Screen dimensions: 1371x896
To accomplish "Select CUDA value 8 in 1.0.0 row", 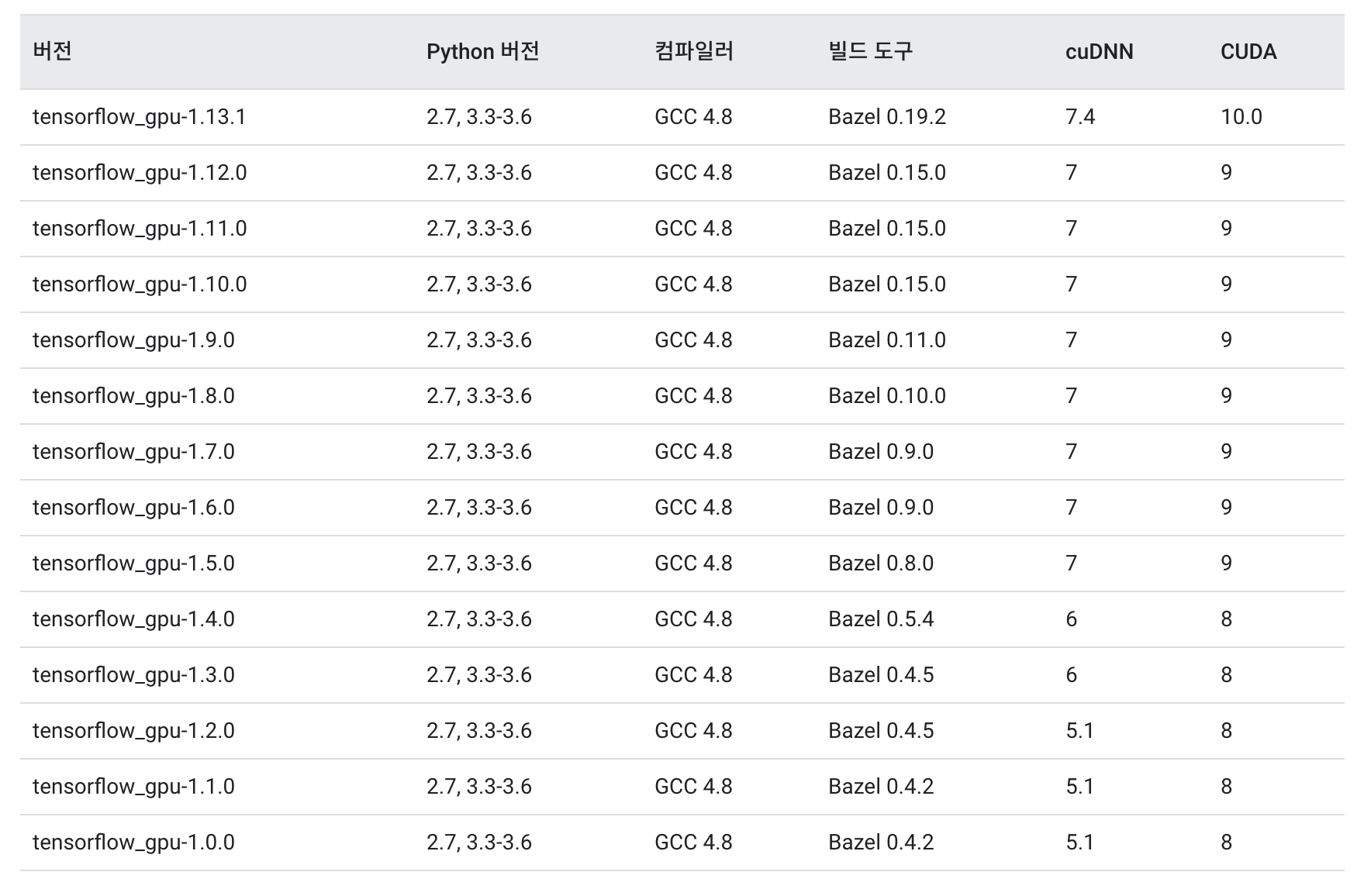I will click(1227, 843).
